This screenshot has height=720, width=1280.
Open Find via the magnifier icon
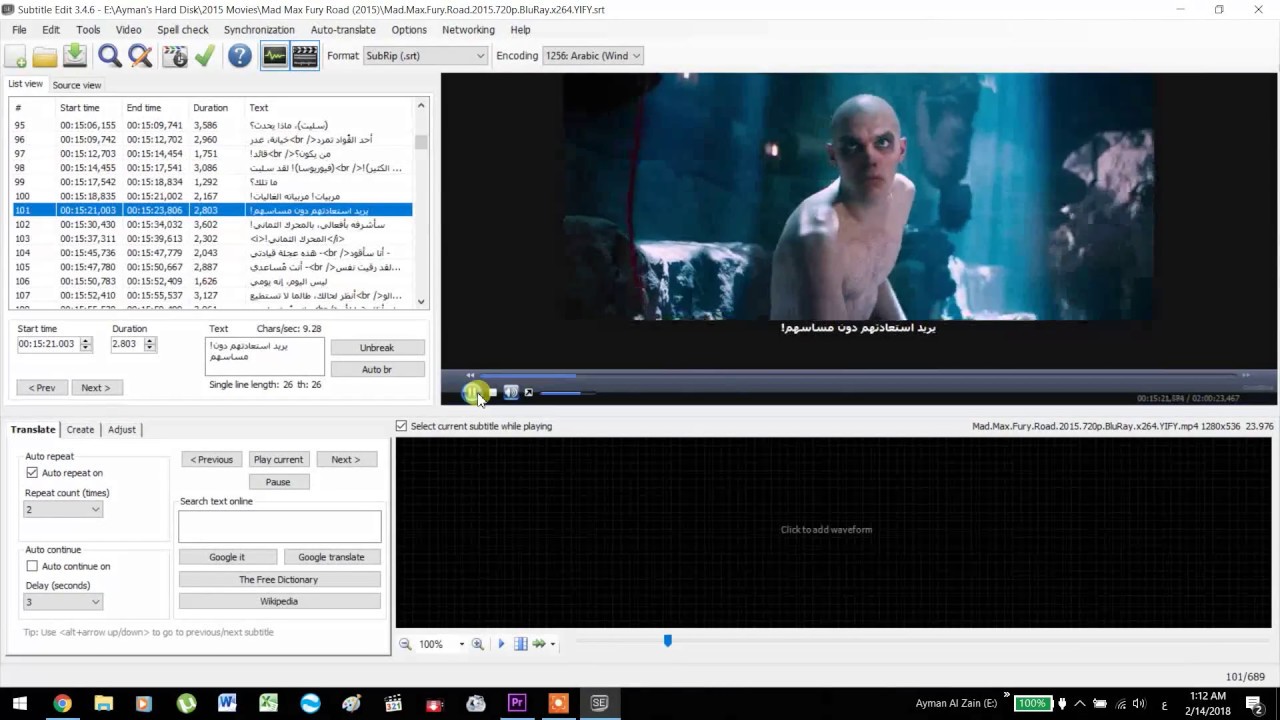(110, 56)
